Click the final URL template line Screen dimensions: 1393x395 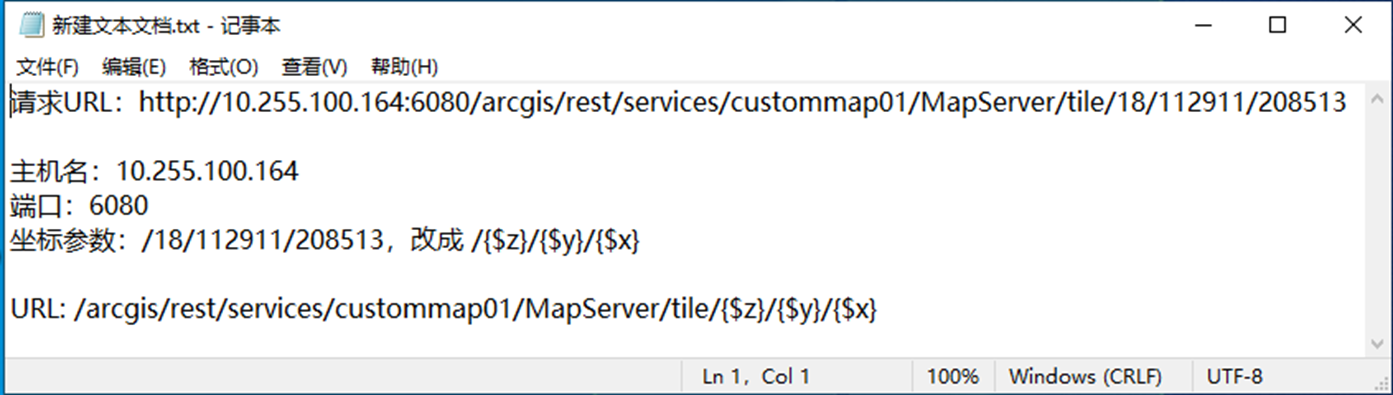(x=444, y=310)
